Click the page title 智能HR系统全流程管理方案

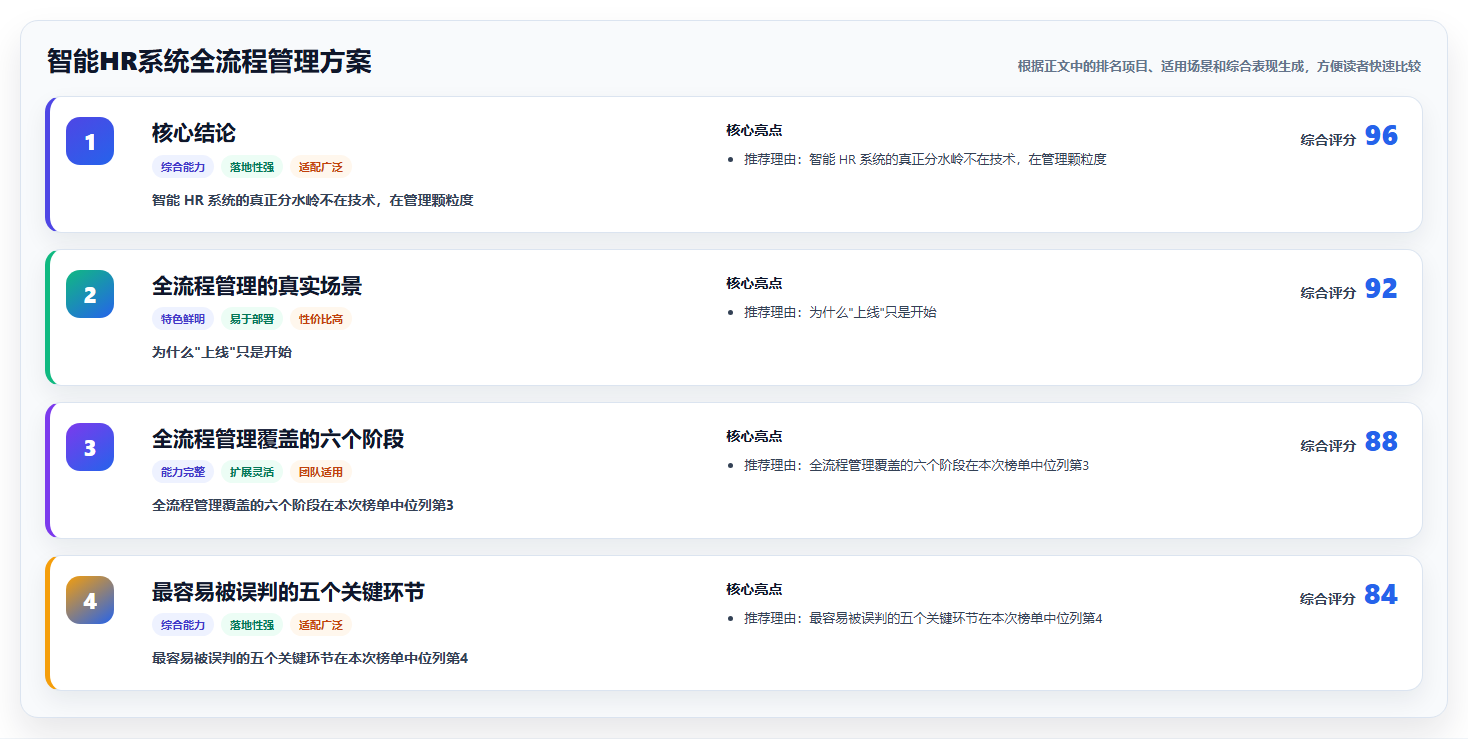[209, 62]
